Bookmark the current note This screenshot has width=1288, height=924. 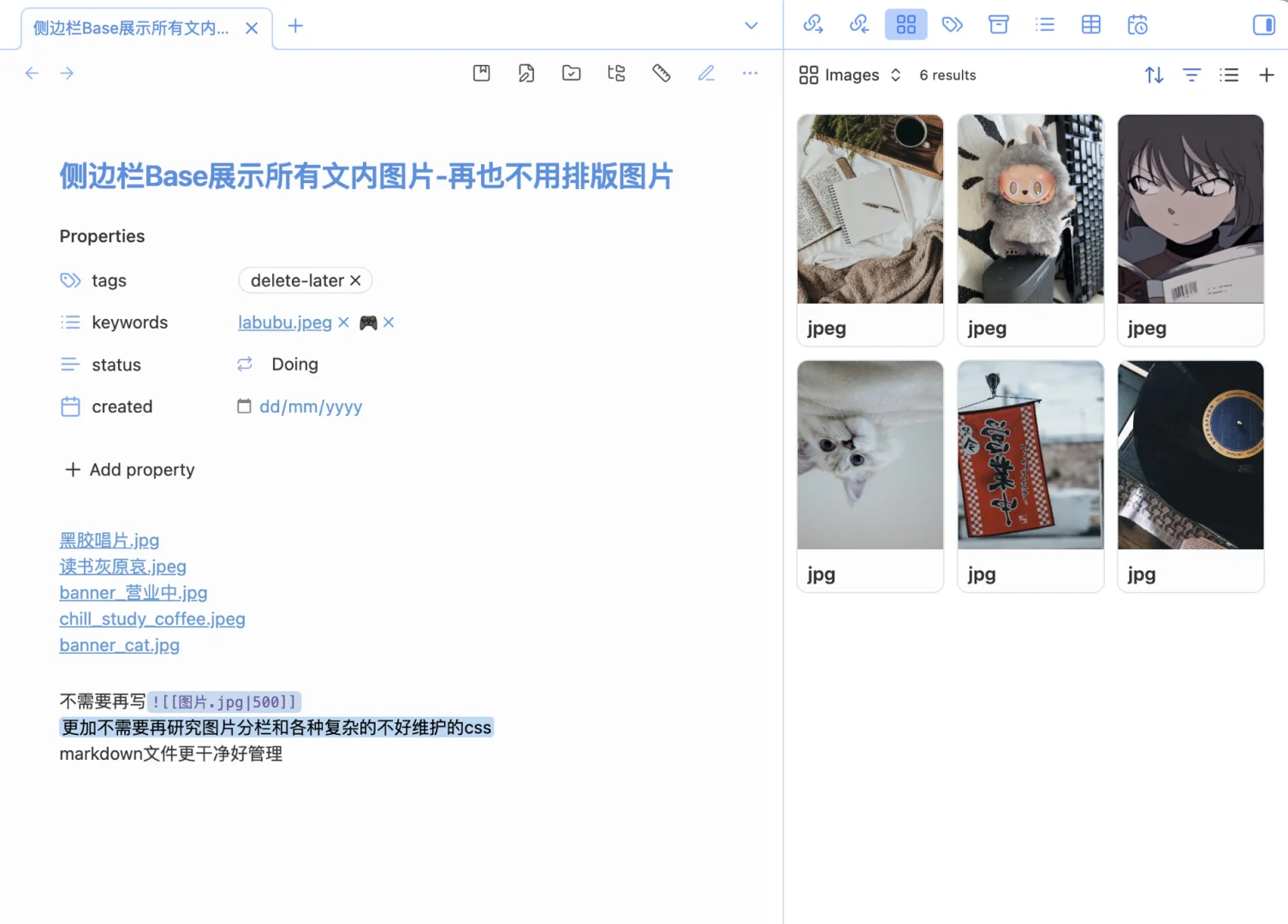tap(481, 73)
